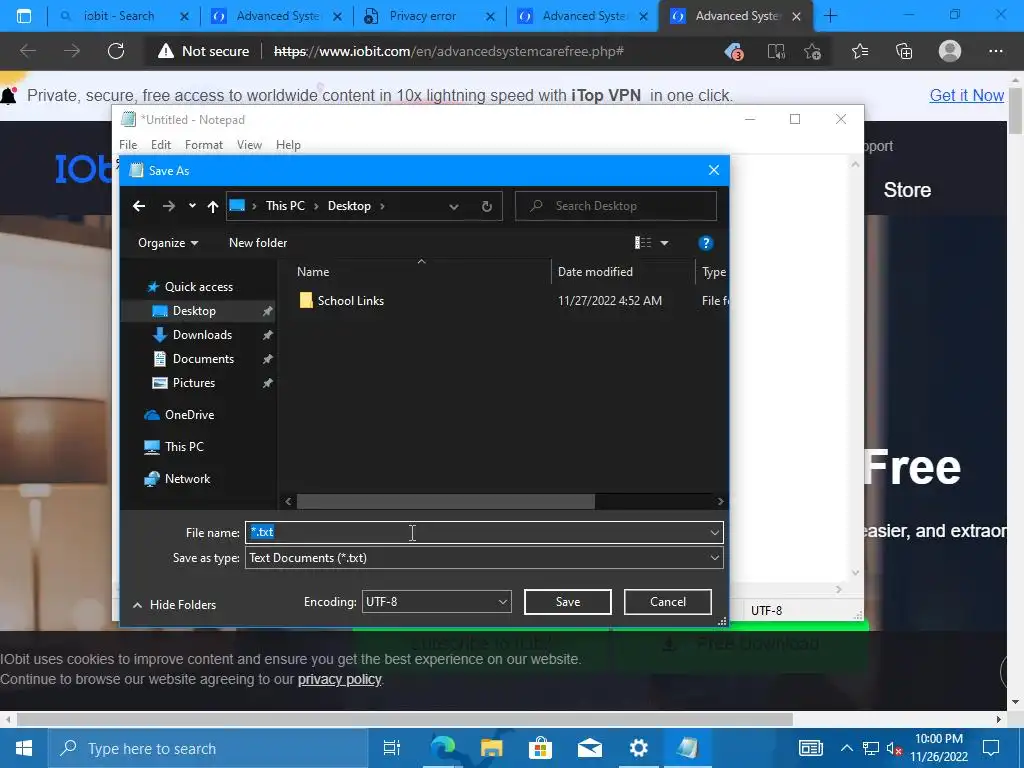Click the Get it Now link

pyautogui.click(x=967, y=95)
